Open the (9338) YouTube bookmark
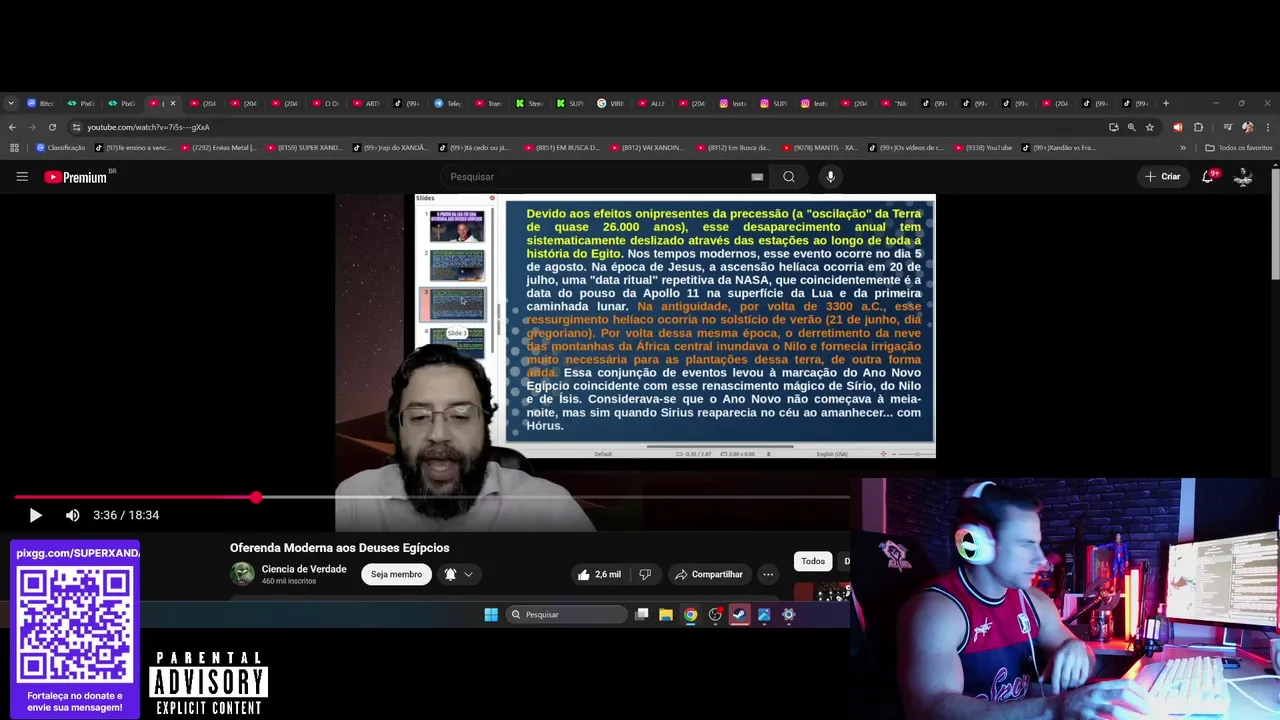 982,147
